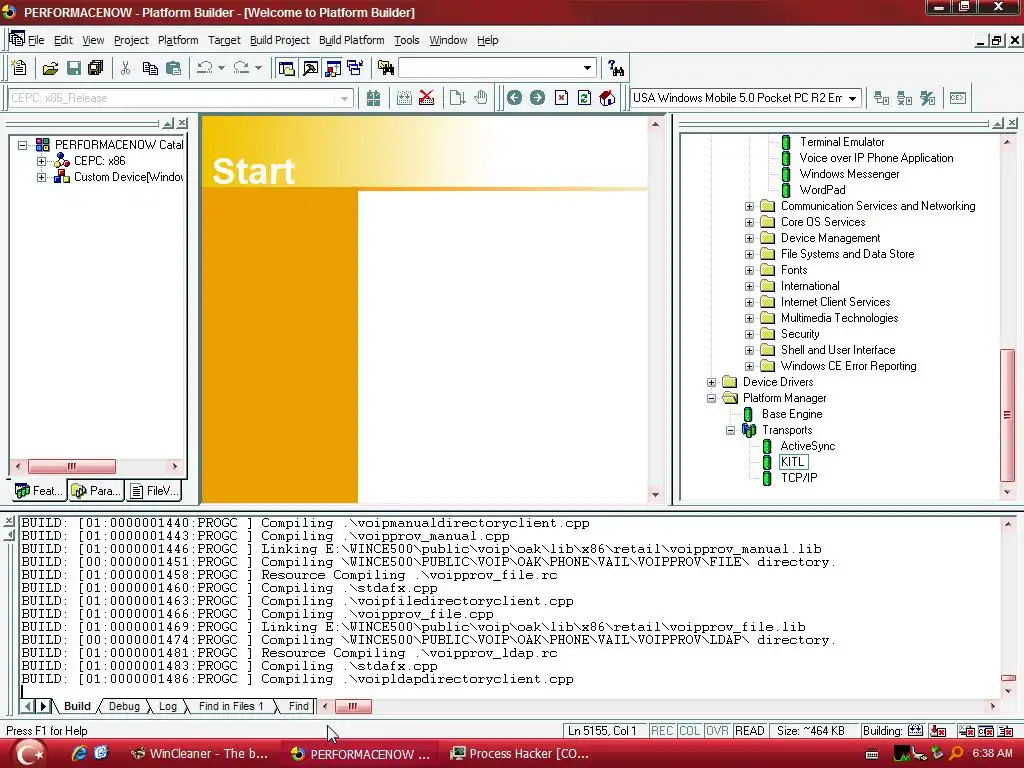The width and height of the screenshot is (1024, 768).
Task: Click the Redo arrow icon
Action: 241,68
